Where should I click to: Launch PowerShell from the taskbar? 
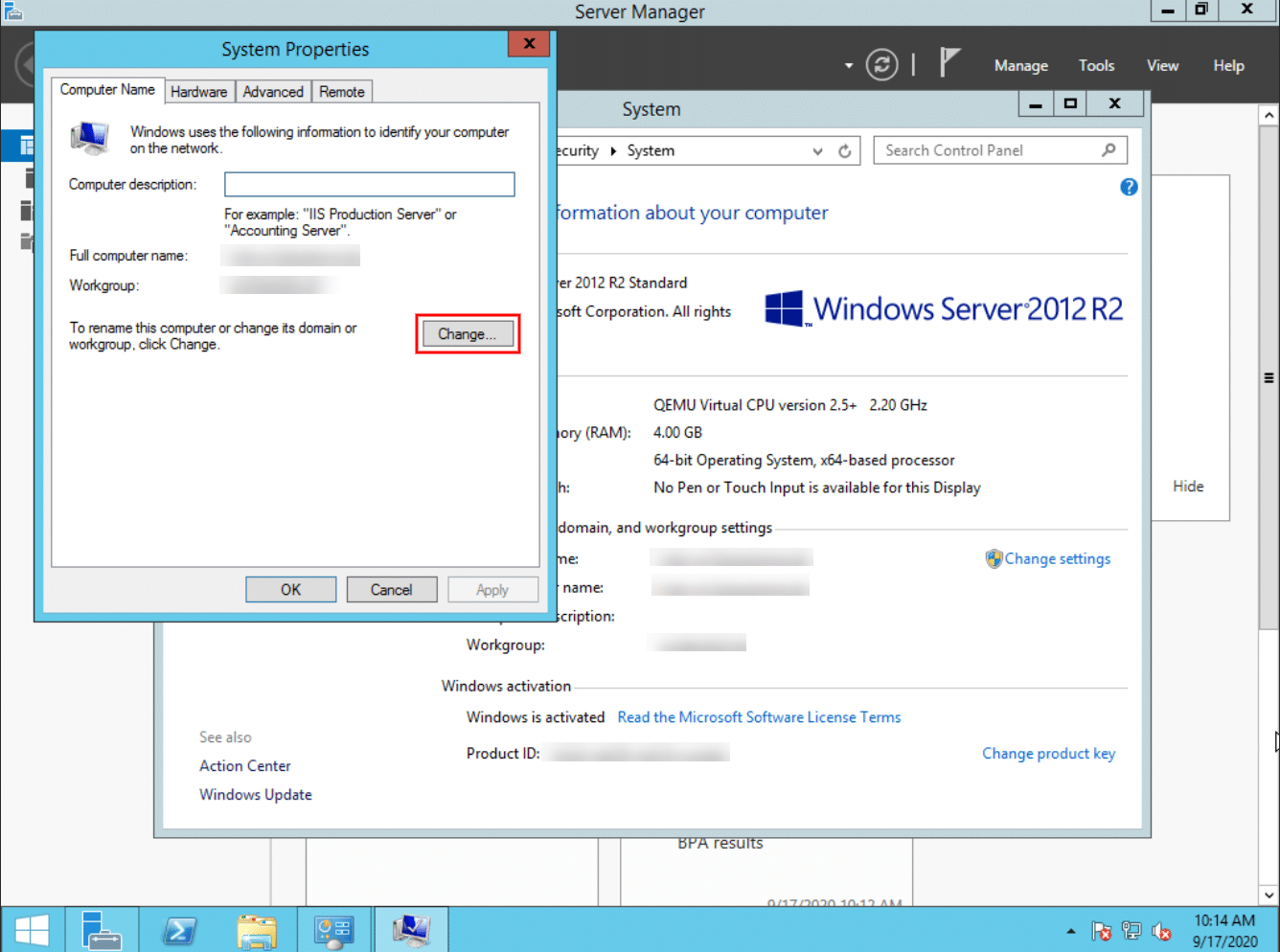(x=179, y=930)
